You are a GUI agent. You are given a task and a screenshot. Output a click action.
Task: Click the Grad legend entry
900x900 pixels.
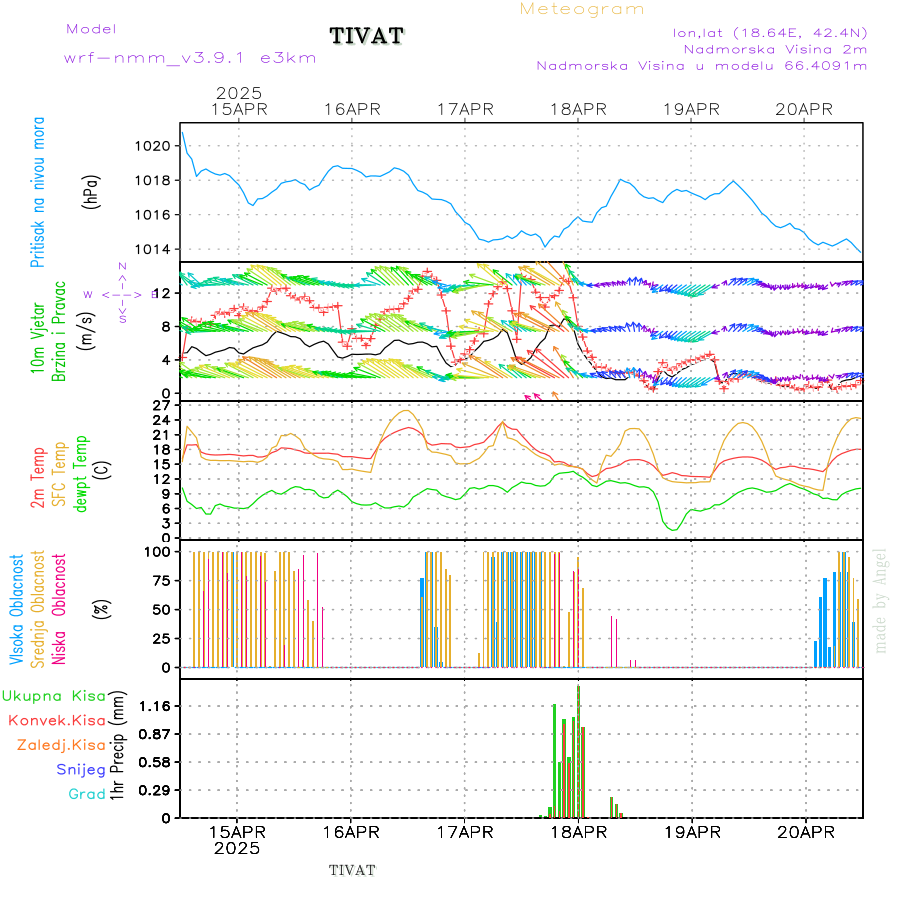click(86, 794)
